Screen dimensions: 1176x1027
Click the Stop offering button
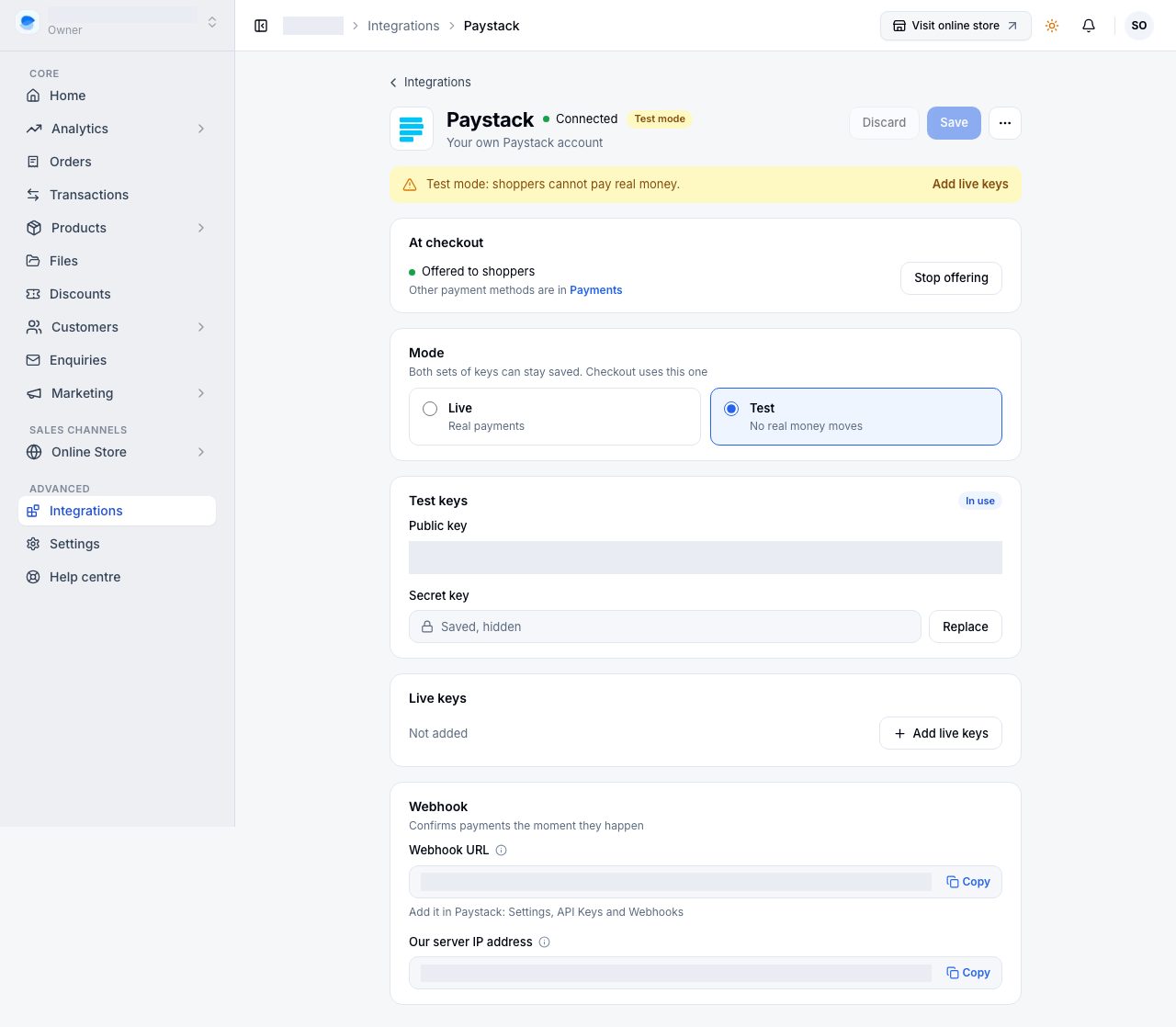(951, 278)
